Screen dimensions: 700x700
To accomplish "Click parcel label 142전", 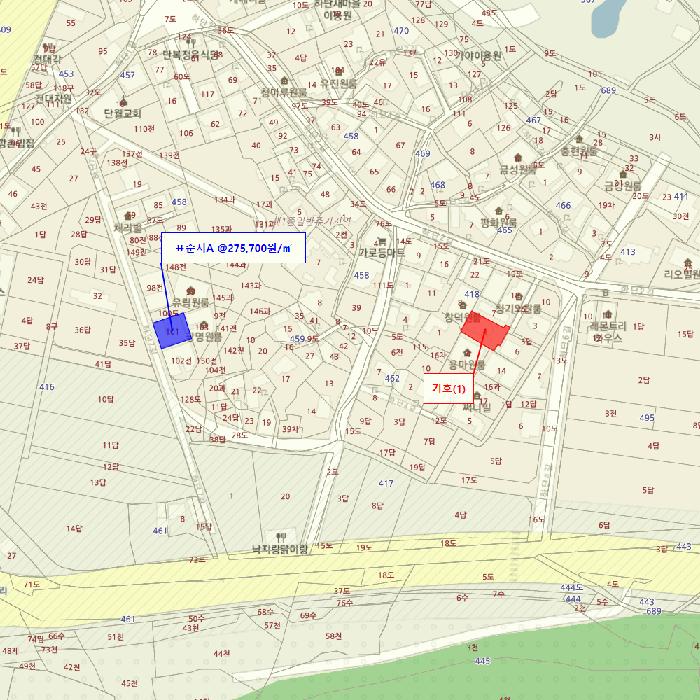I will coord(233,350).
